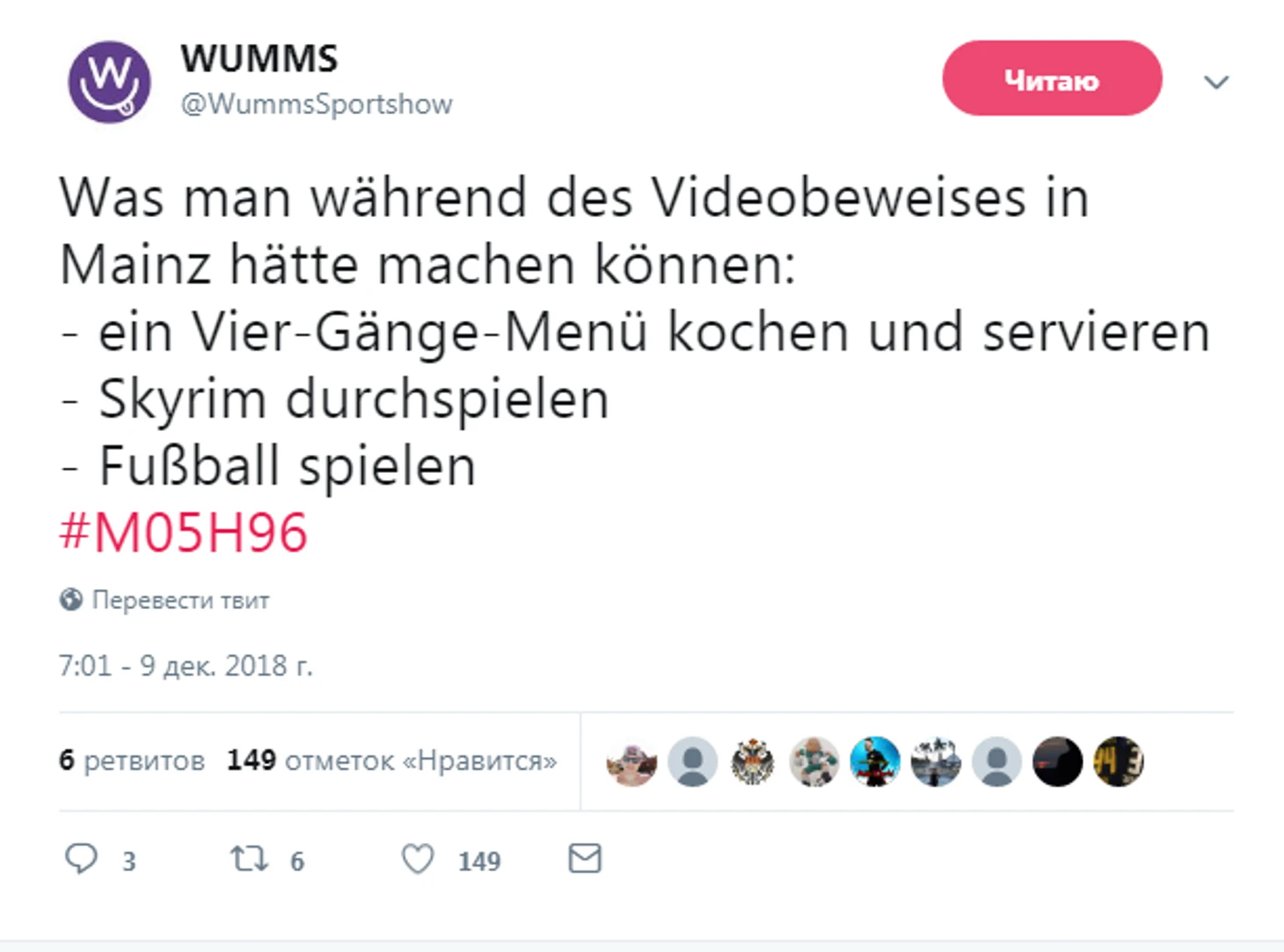Screen dimensions: 1284x952
Task: Click Перевести твит translate link
Action: coord(180,600)
